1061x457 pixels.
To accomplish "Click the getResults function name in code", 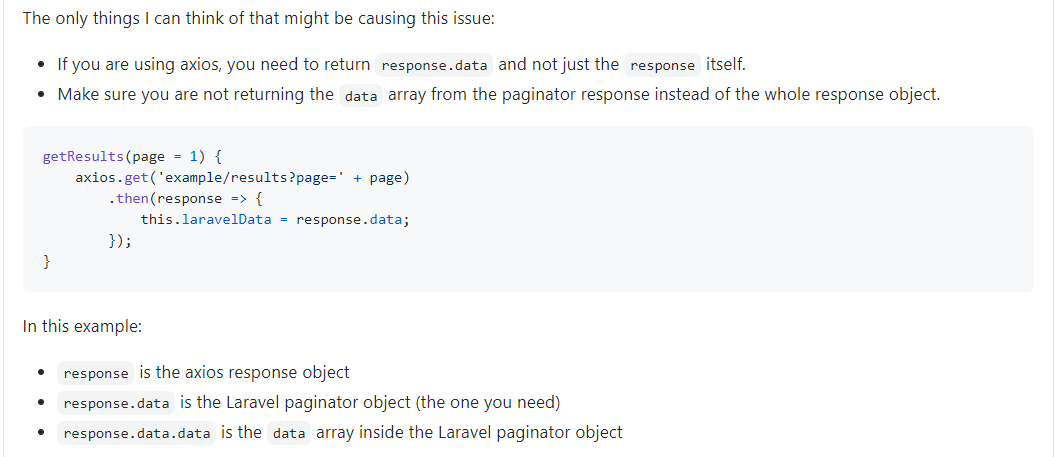I will (84, 157).
